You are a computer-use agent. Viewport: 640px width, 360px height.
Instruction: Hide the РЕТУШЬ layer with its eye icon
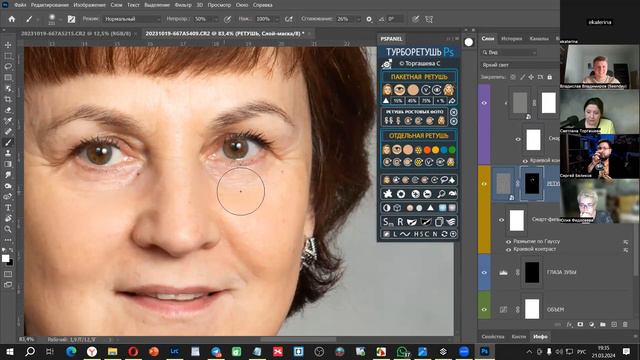pyautogui.click(x=484, y=184)
